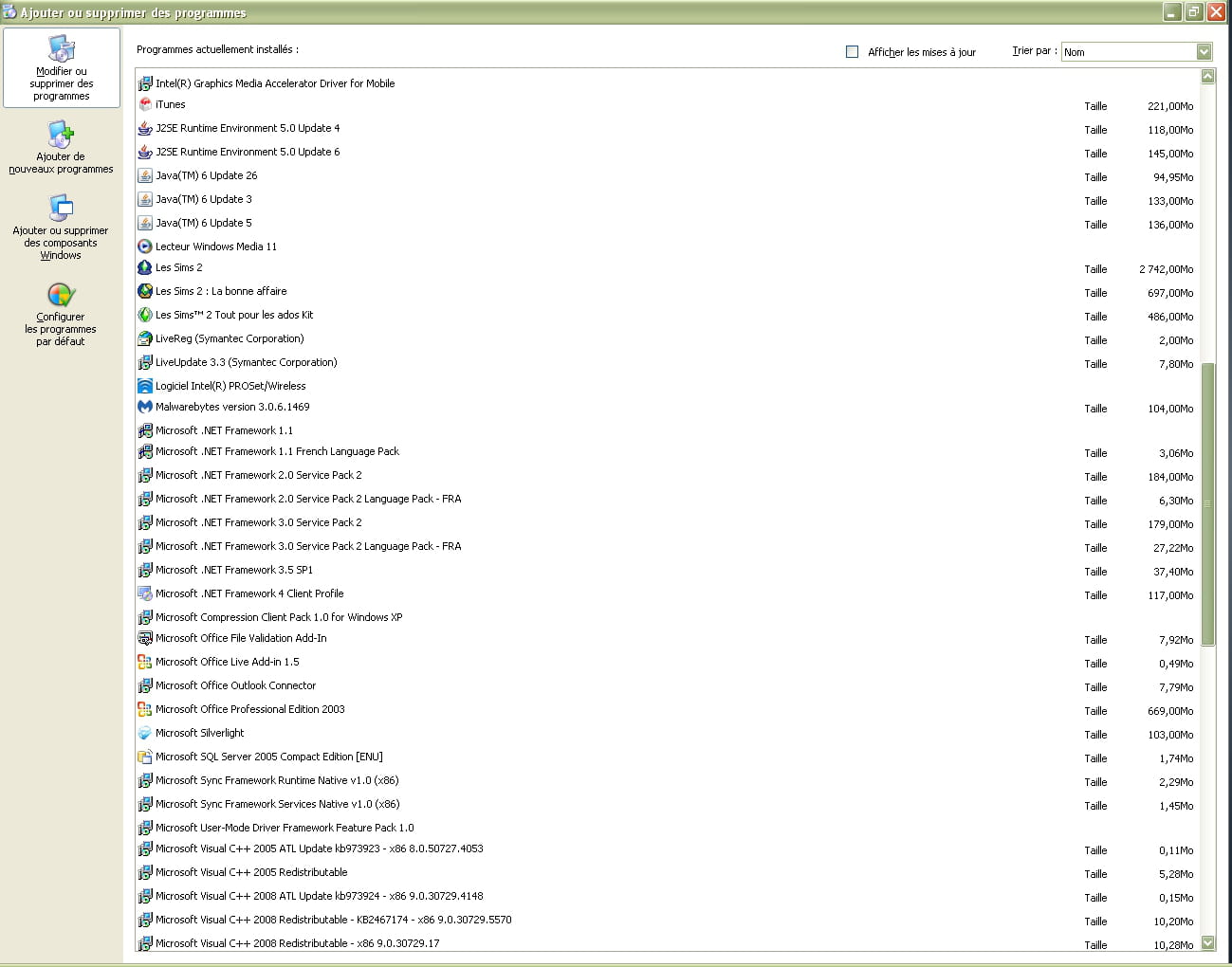Click the Microsoft Silverlight icon
Image resolution: width=1232 pixels, height=967 pixels.
pos(145,733)
